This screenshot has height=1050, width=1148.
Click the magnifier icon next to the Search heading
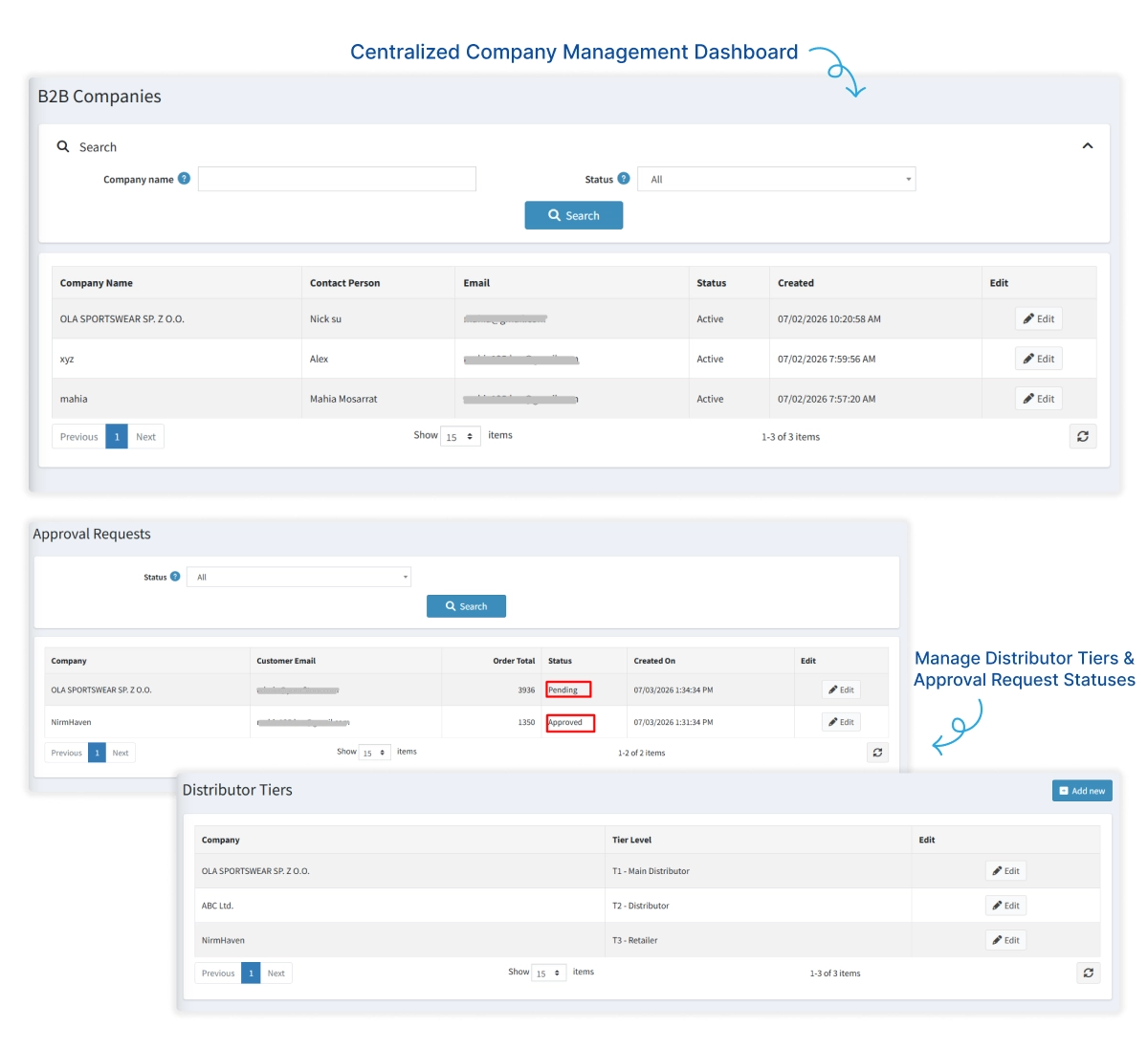pyautogui.click(x=63, y=146)
